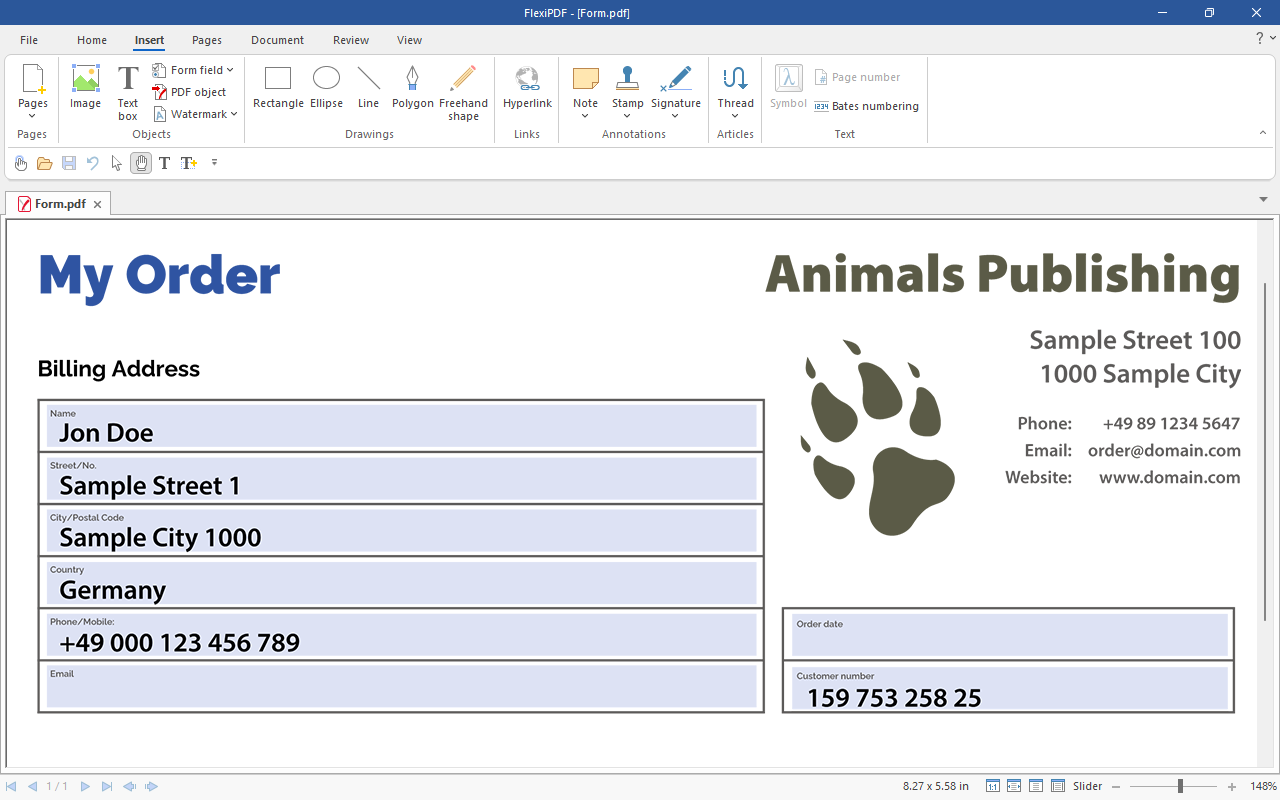Choose the Polygon drawing tool

tap(412, 87)
